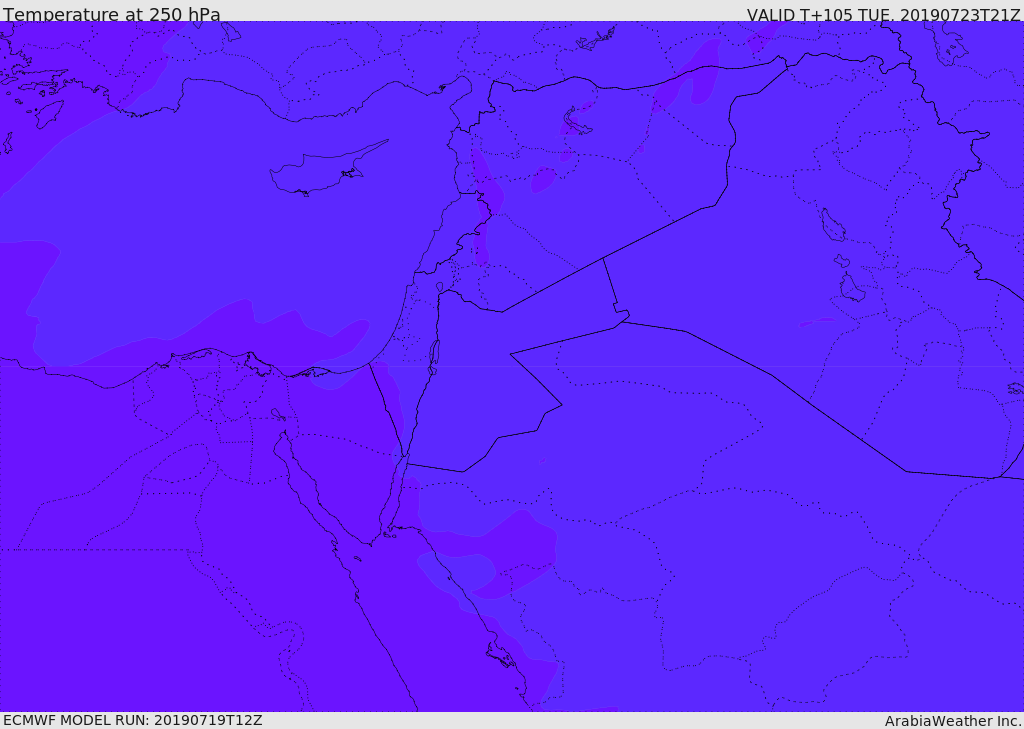The height and width of the screenshot is (729, 1024).
Task: Click the VALID T+105 timestamp text
Action: click(884, 15)
